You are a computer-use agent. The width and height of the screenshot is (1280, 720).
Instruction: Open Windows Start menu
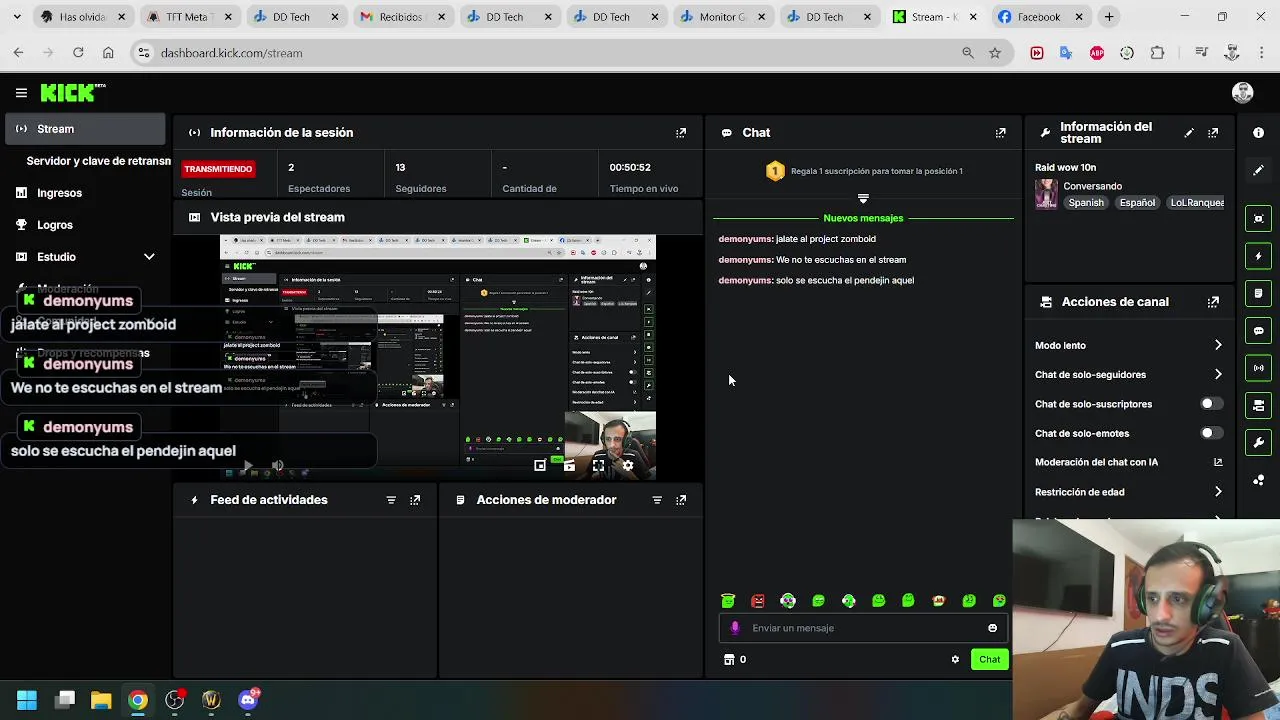(x=27, y=700)
